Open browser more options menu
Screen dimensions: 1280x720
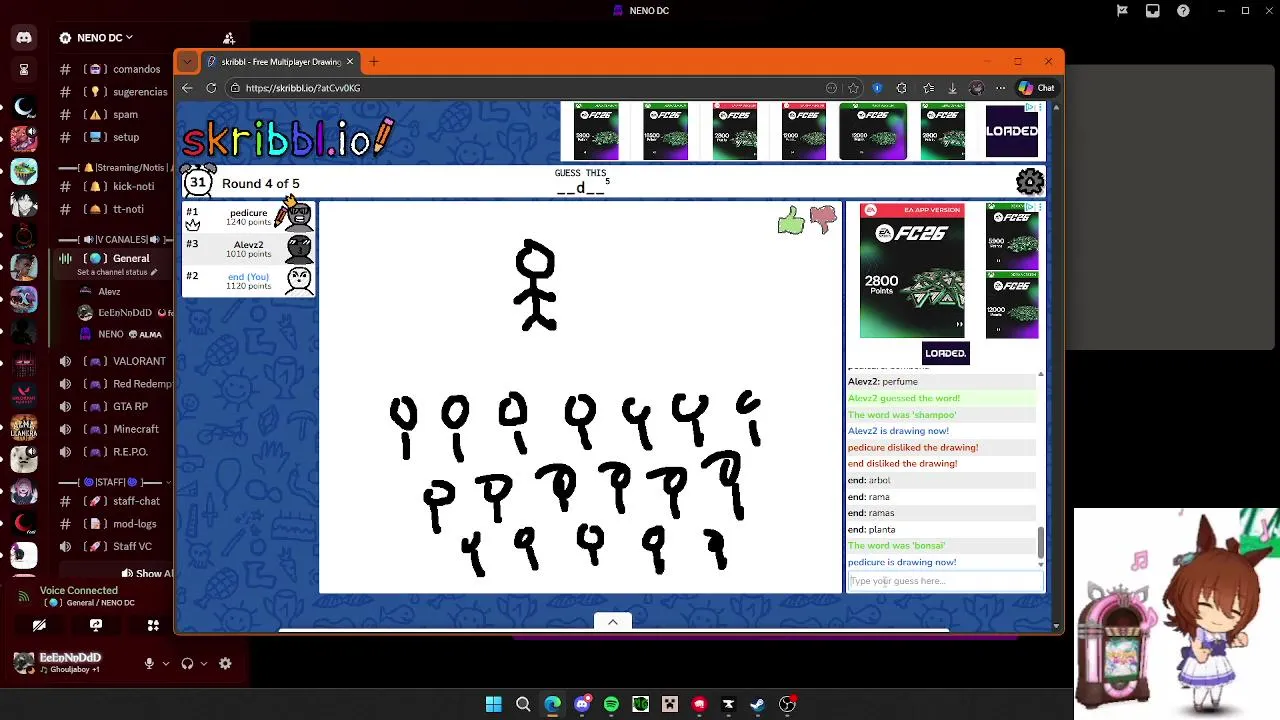(x=1000, y=88)
